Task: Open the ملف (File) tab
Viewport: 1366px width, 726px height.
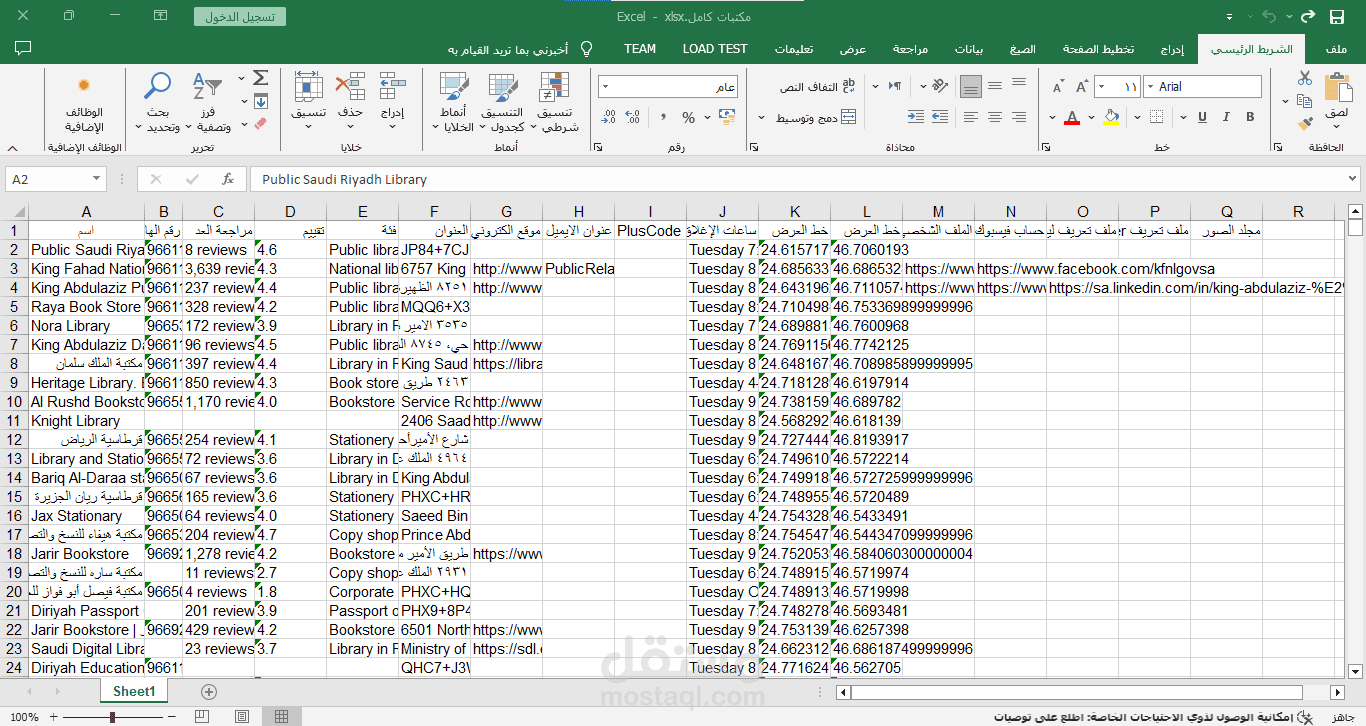Action: coord(1335,49)
